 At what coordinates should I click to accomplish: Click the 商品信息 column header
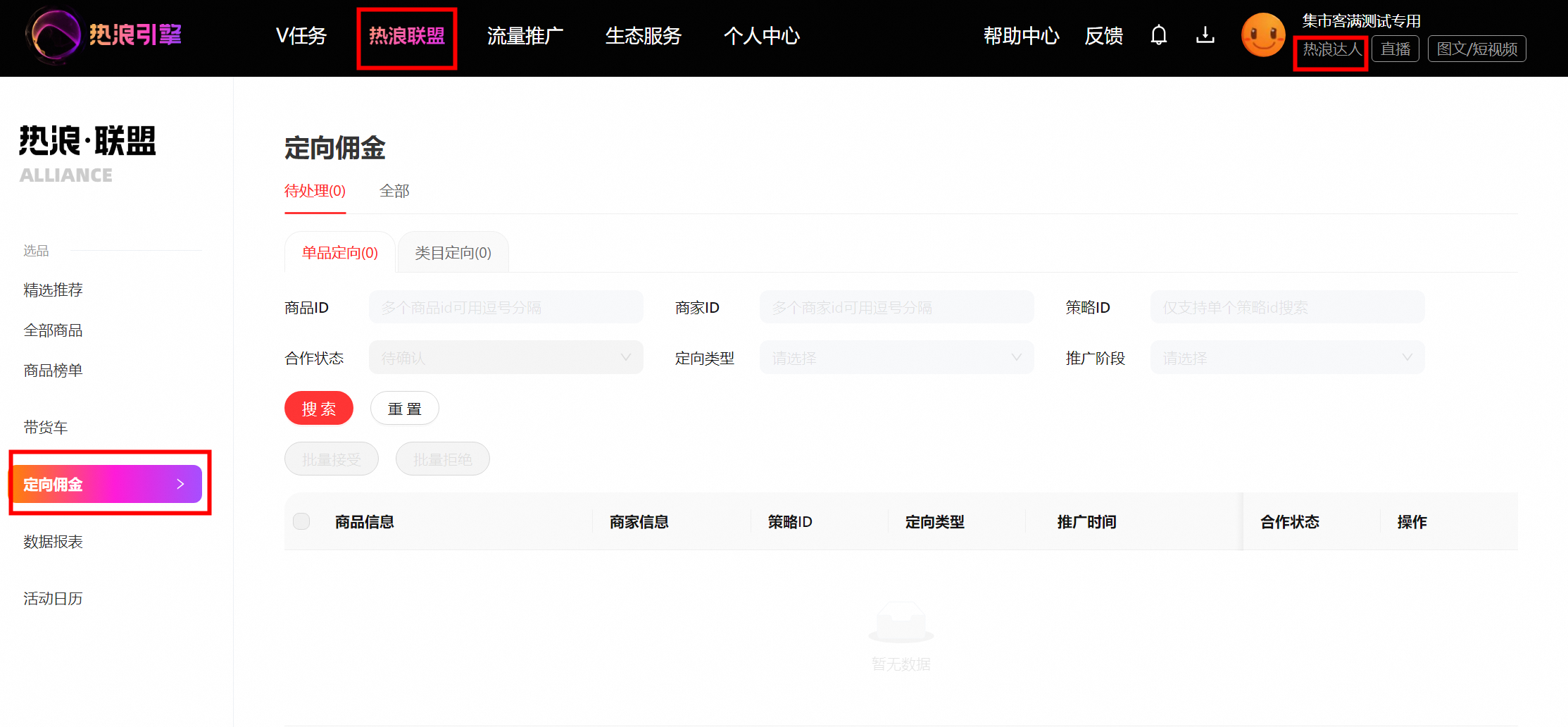[365, 522]
